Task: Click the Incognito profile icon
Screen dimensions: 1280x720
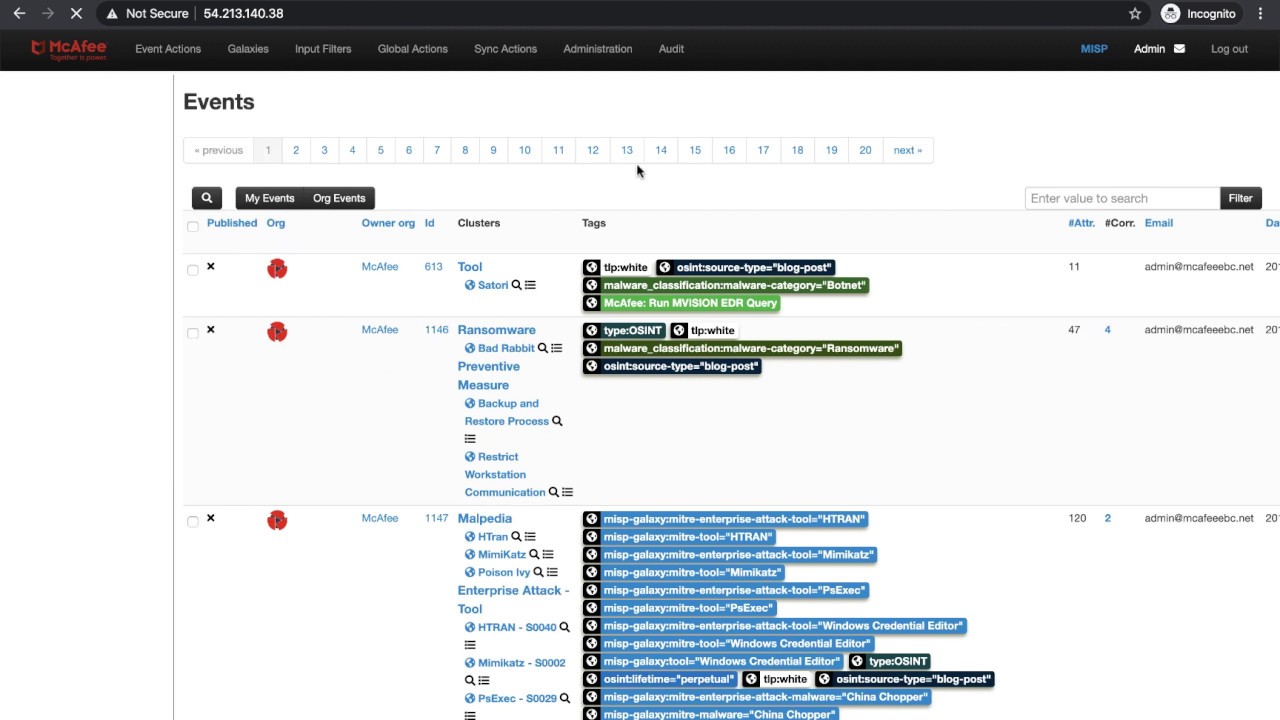Action: pos(1170,14)
